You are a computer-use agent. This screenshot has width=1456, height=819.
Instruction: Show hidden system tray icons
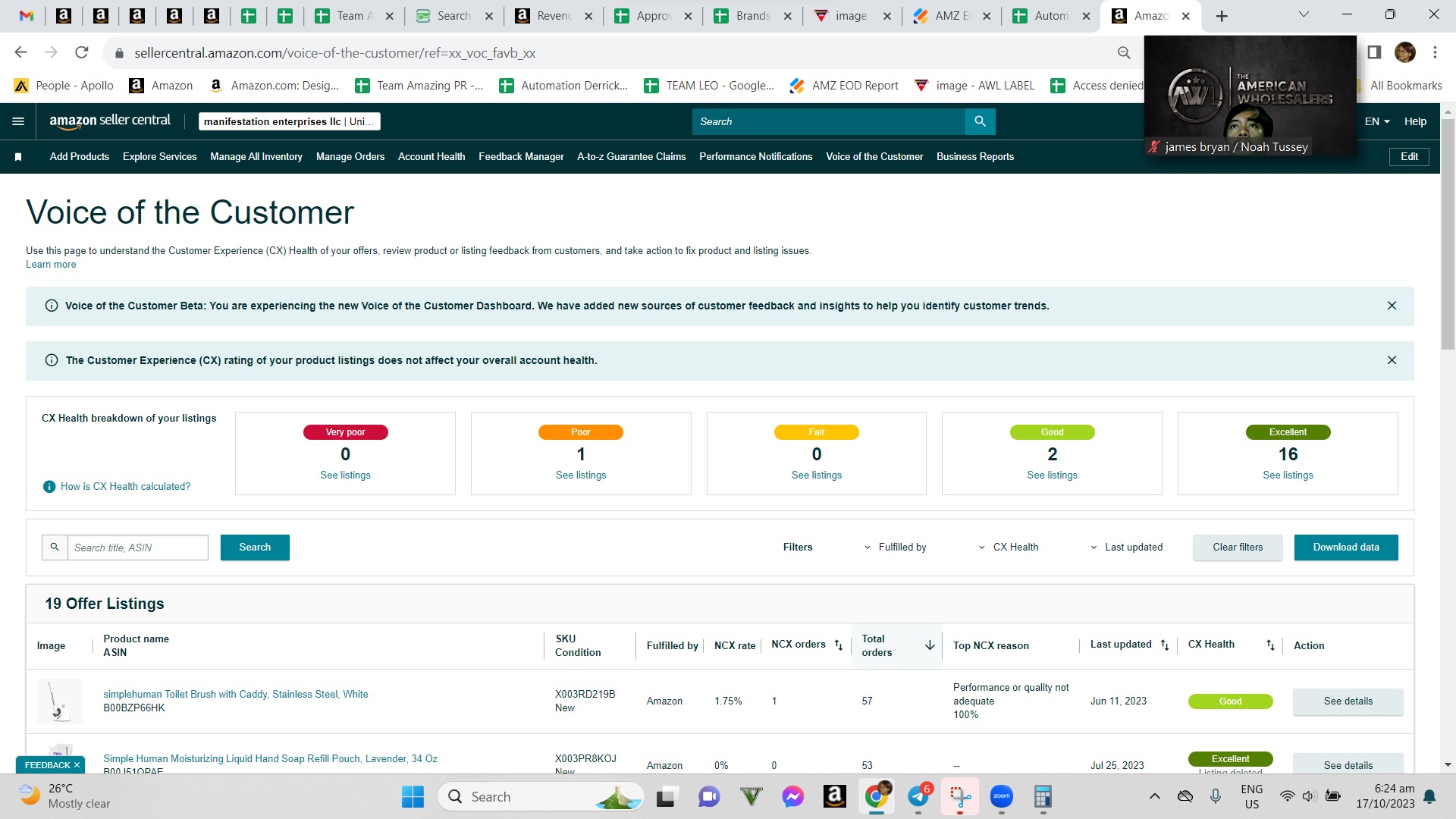(x=1154, y=796)
